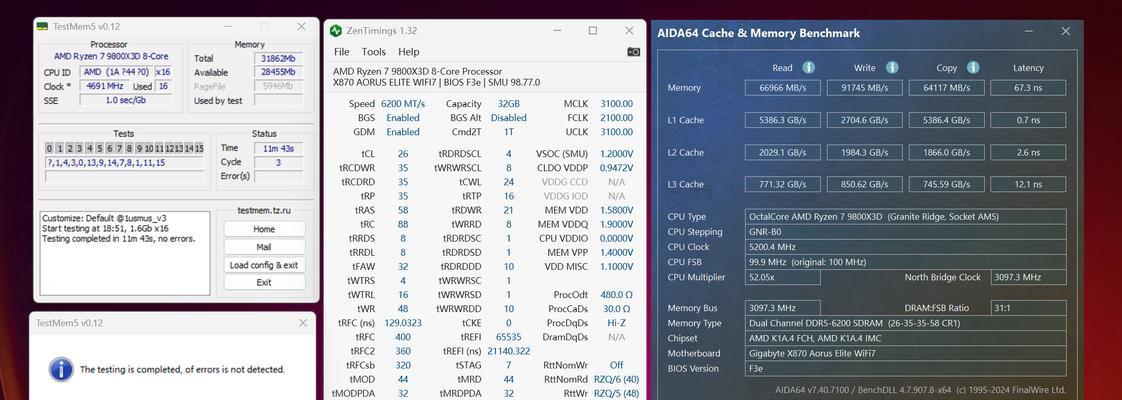
Task: Click the MEM VDD value 1.5800V
Action: [x=616, y=210]
